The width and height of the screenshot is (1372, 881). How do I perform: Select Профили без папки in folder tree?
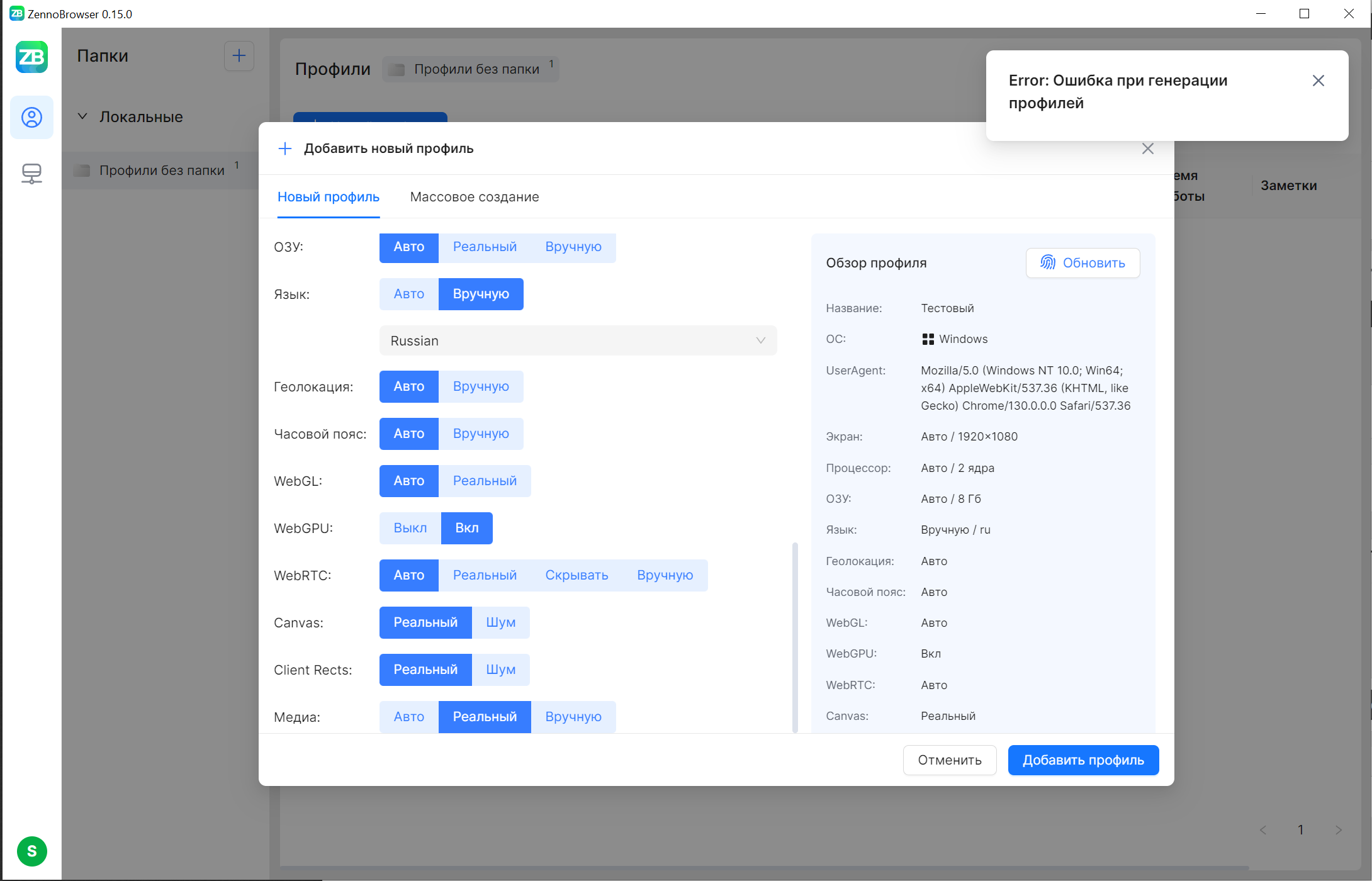pos(161,171)
